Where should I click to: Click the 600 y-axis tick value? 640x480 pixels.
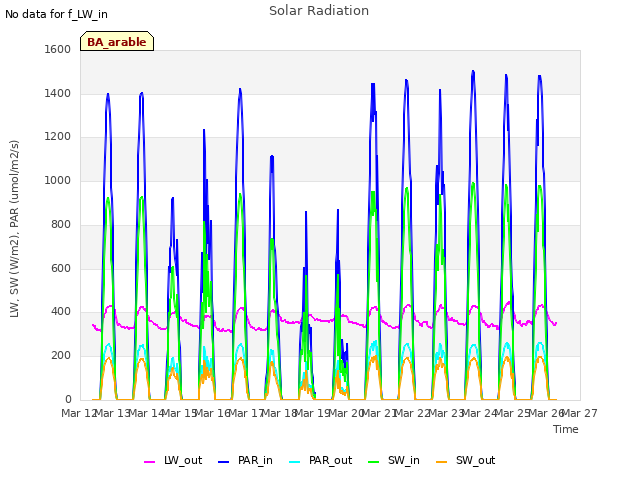61,268
